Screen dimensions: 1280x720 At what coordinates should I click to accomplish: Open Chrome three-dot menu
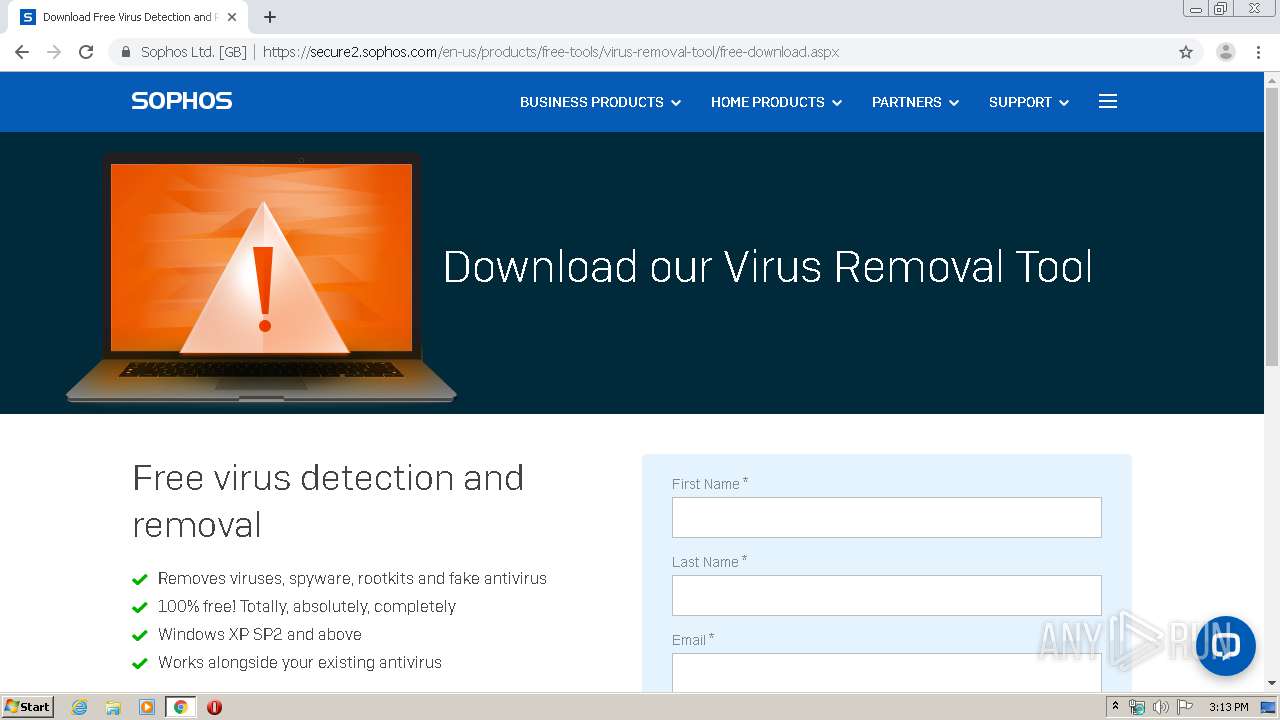(x=1259, y=52)
